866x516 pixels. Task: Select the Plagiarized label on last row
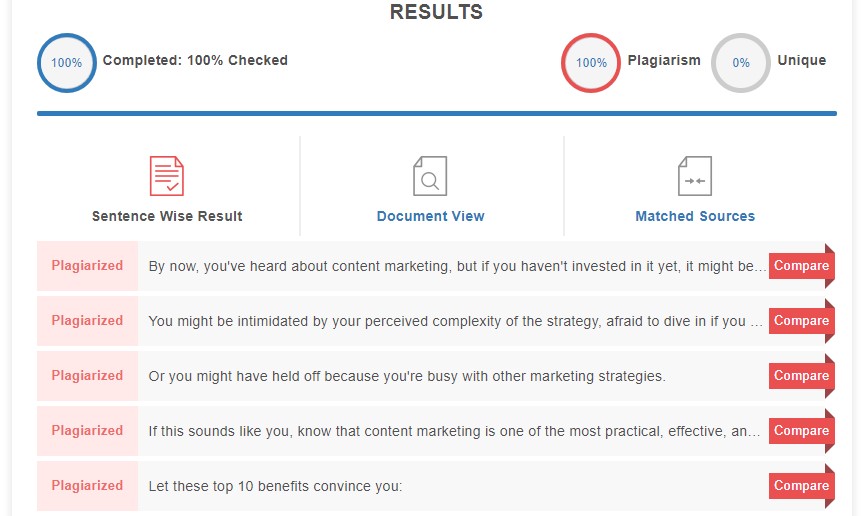(87, 486)
